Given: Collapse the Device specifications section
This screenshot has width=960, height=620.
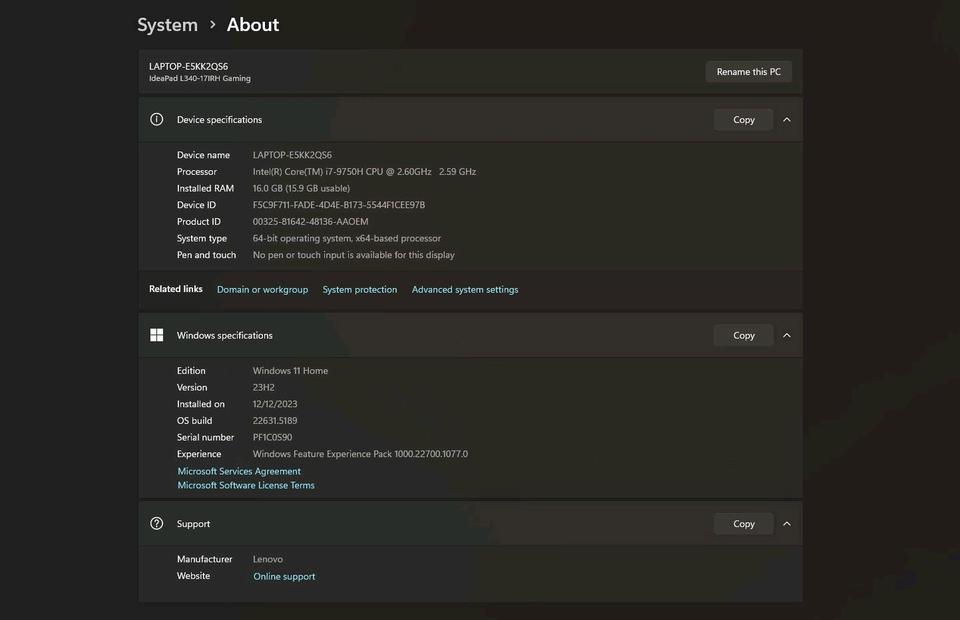Looking at the screenshot, I should (787, 120).
